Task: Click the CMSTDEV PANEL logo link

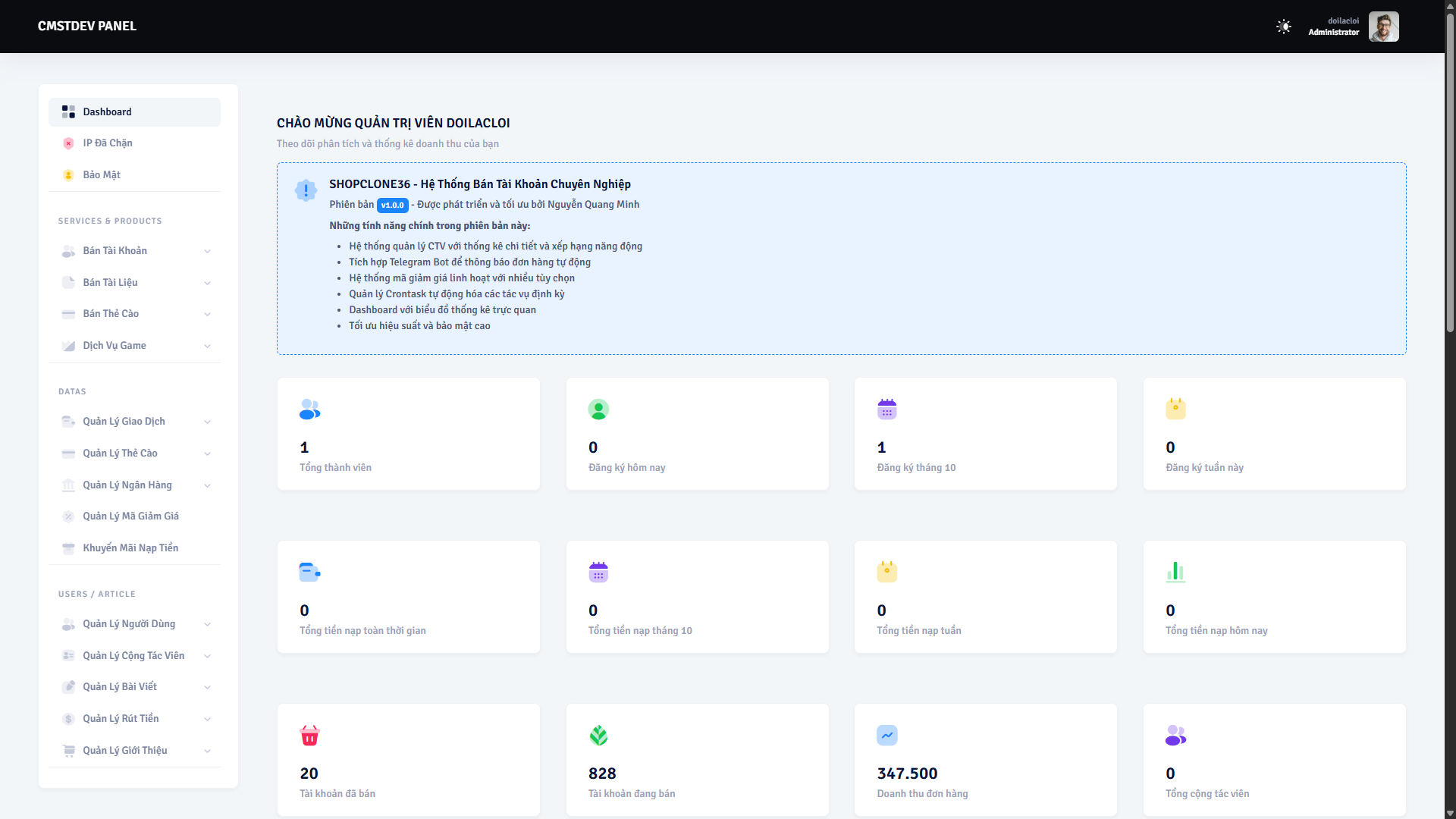Action: 87,26
